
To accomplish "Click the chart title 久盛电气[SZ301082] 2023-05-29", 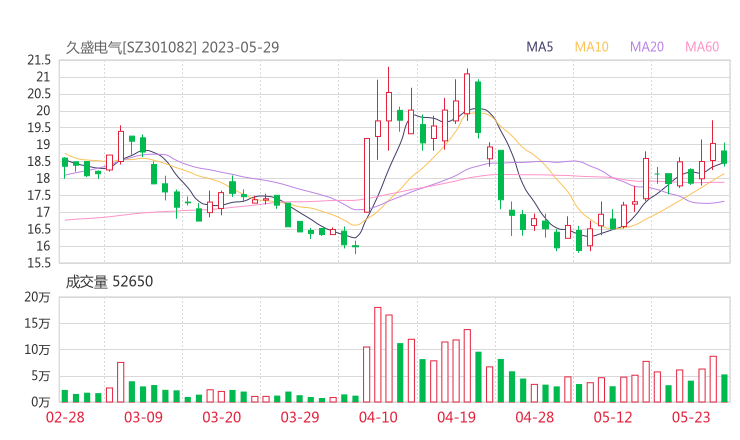I will click(172, 47).
